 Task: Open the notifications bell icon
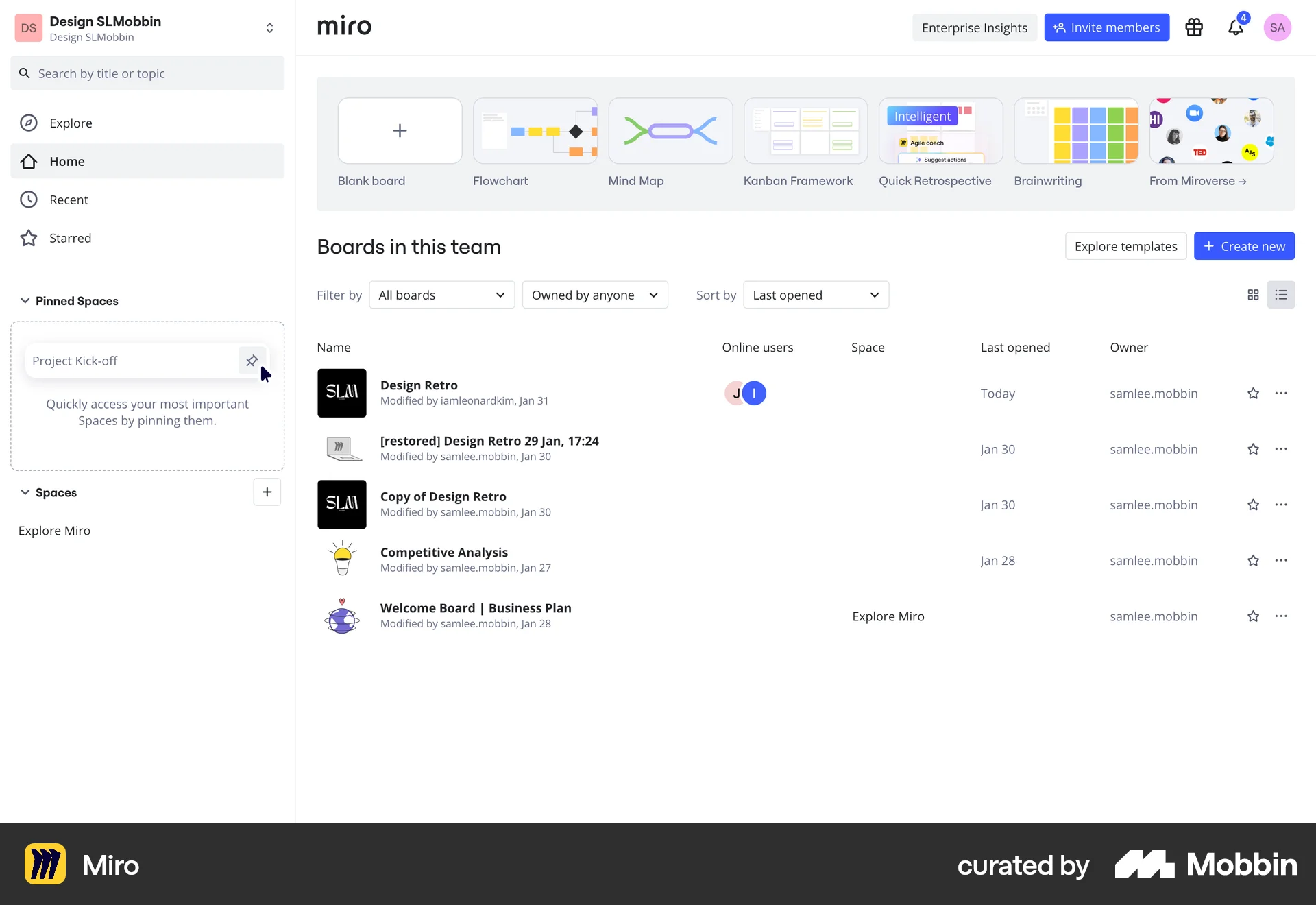[x=1236, y=27]
